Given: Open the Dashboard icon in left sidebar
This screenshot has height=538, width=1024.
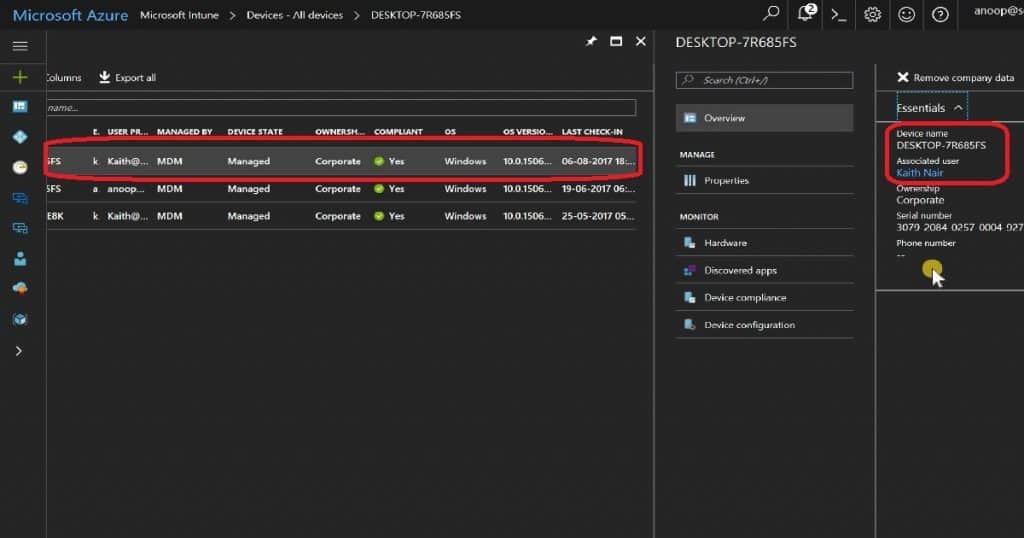Looking at the screenshot, I should click(x=20, y=106).
